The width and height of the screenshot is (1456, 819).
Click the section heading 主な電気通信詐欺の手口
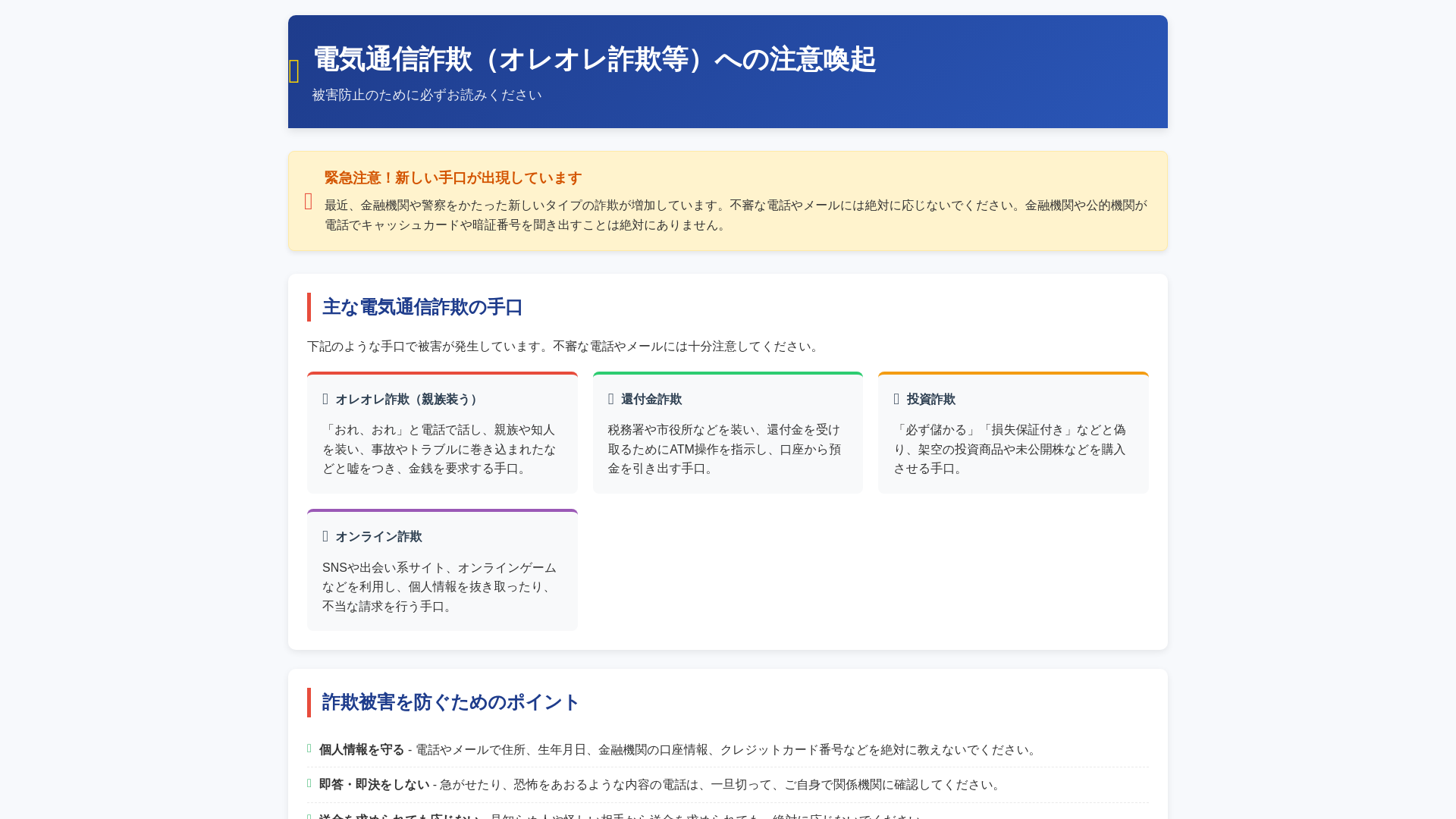[422, 307]
